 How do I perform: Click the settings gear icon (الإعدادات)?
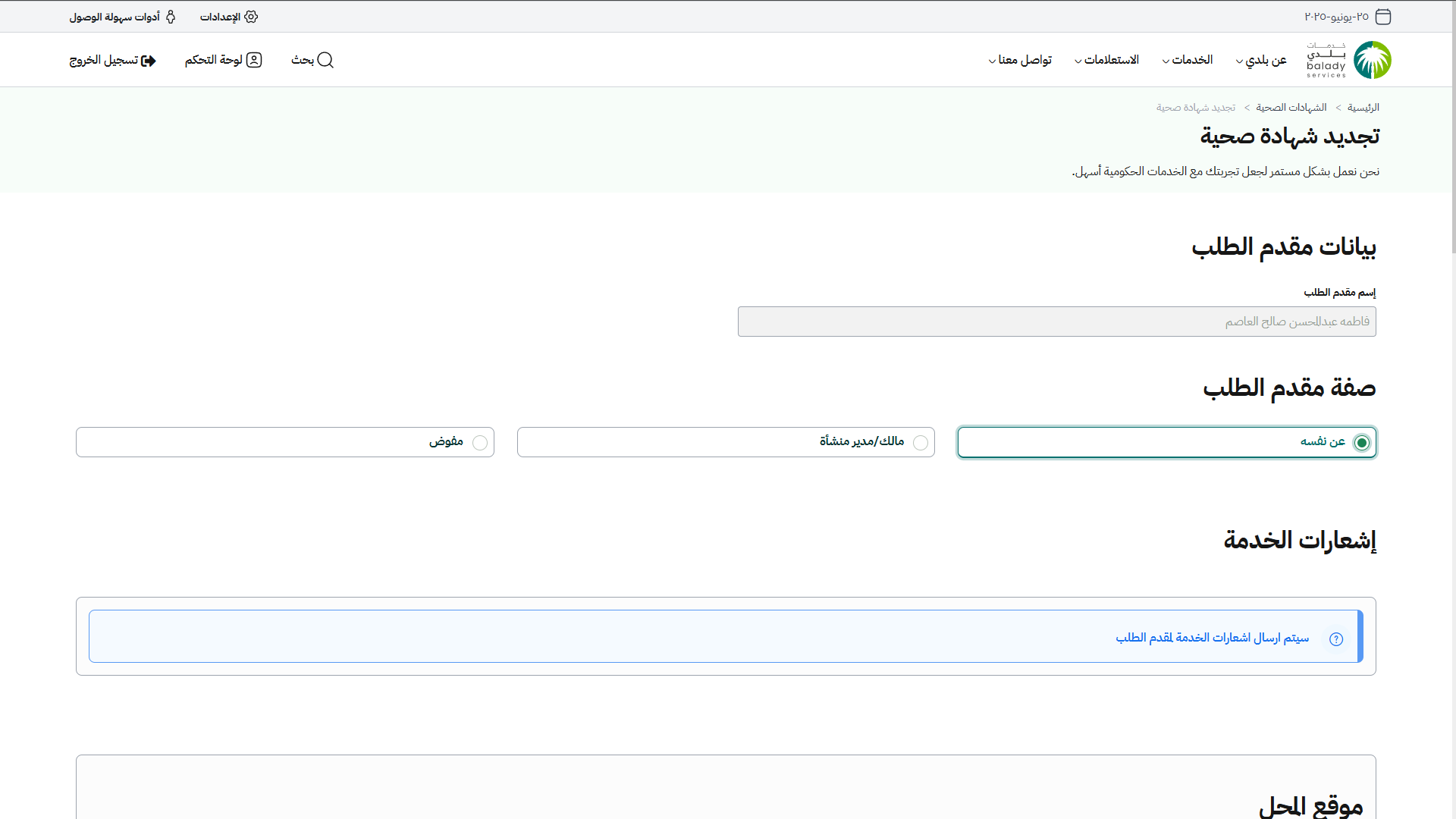coord(251,17)
